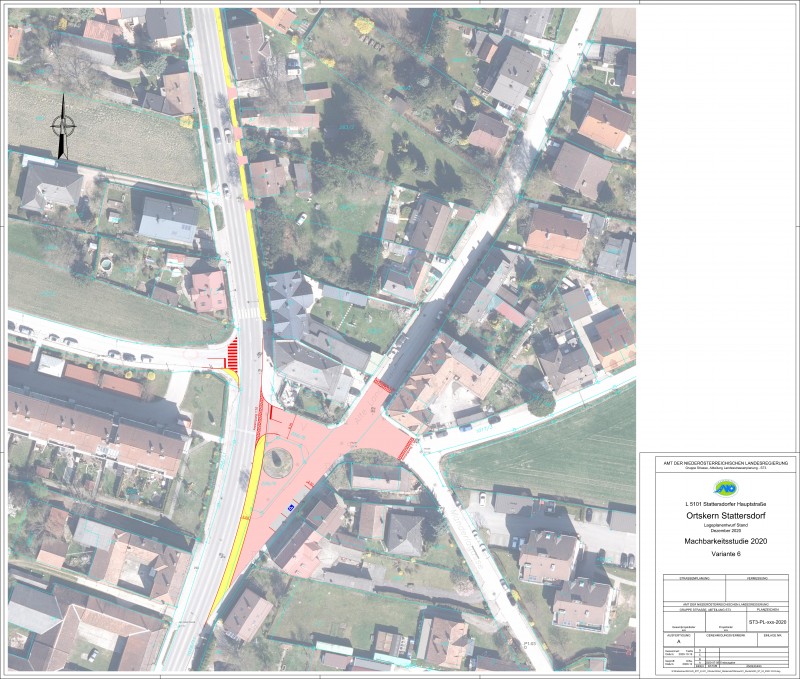Image resolution: width=800 pixels, height=679 pixels.
Task: Click the NÖ state logo in title block
Action: click(x=724, y=488)
